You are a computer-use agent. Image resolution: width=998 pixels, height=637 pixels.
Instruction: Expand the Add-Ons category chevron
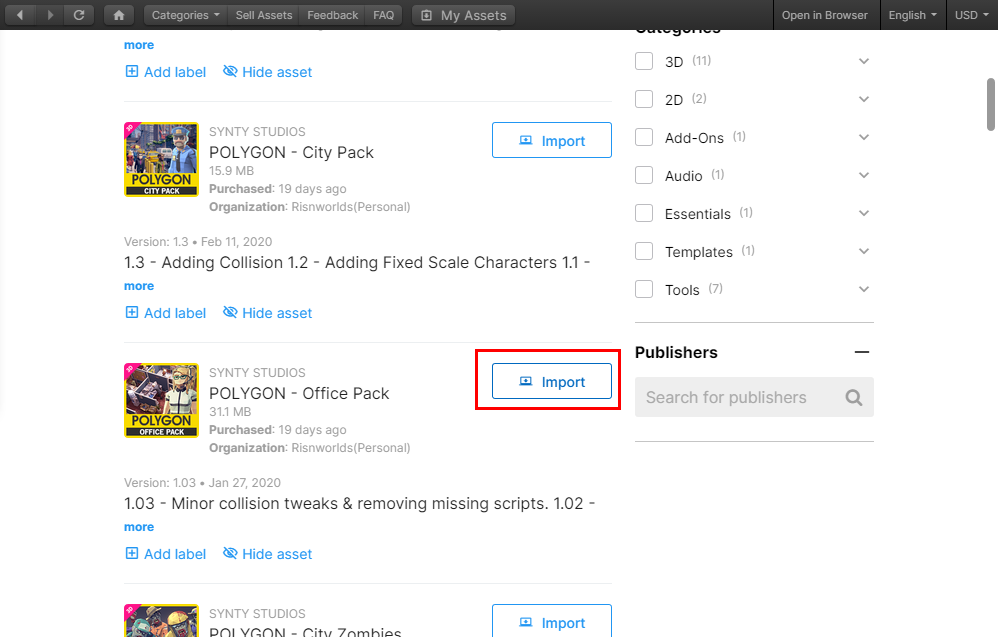tap(864, 137)
